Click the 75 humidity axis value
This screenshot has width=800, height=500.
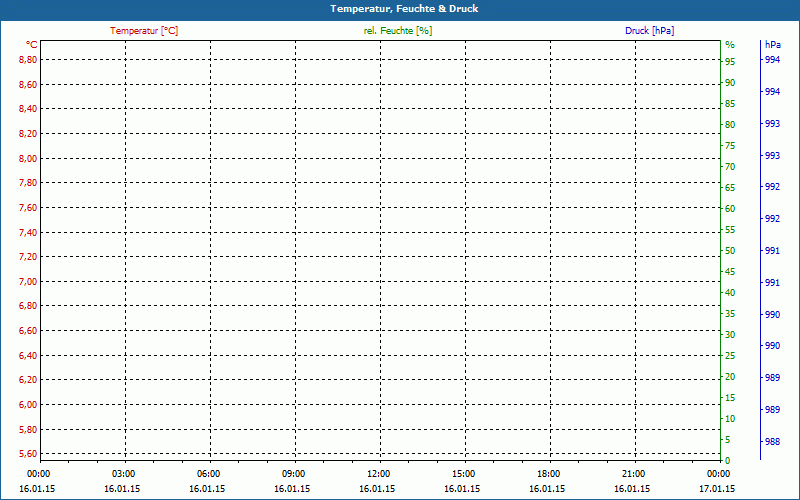730,146
